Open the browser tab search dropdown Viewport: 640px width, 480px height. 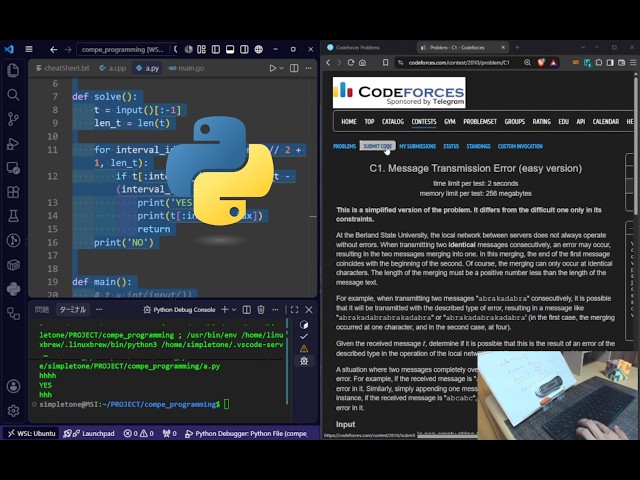pyautogui.click(x=583, y=47)
